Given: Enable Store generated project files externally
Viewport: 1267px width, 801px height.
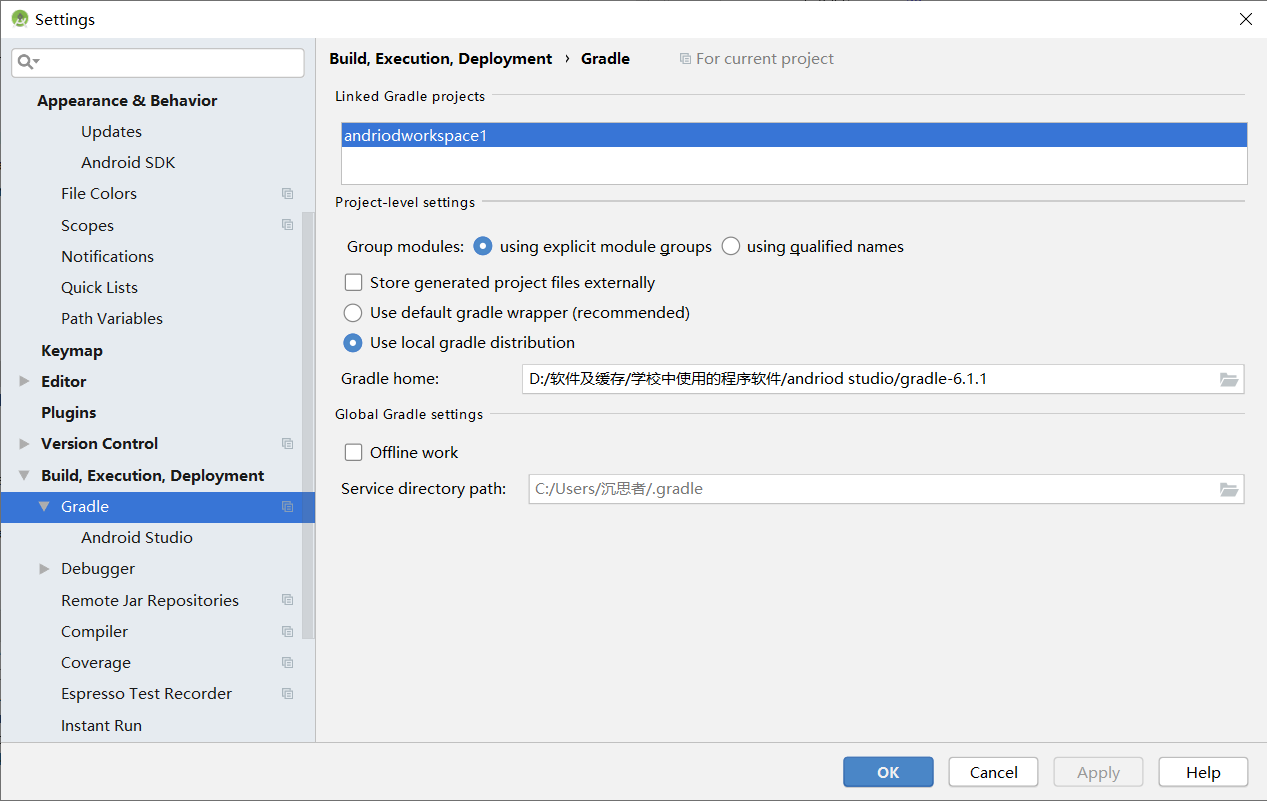Looking at the screenshot, I should pyautogui.click(x=353, y=283).
